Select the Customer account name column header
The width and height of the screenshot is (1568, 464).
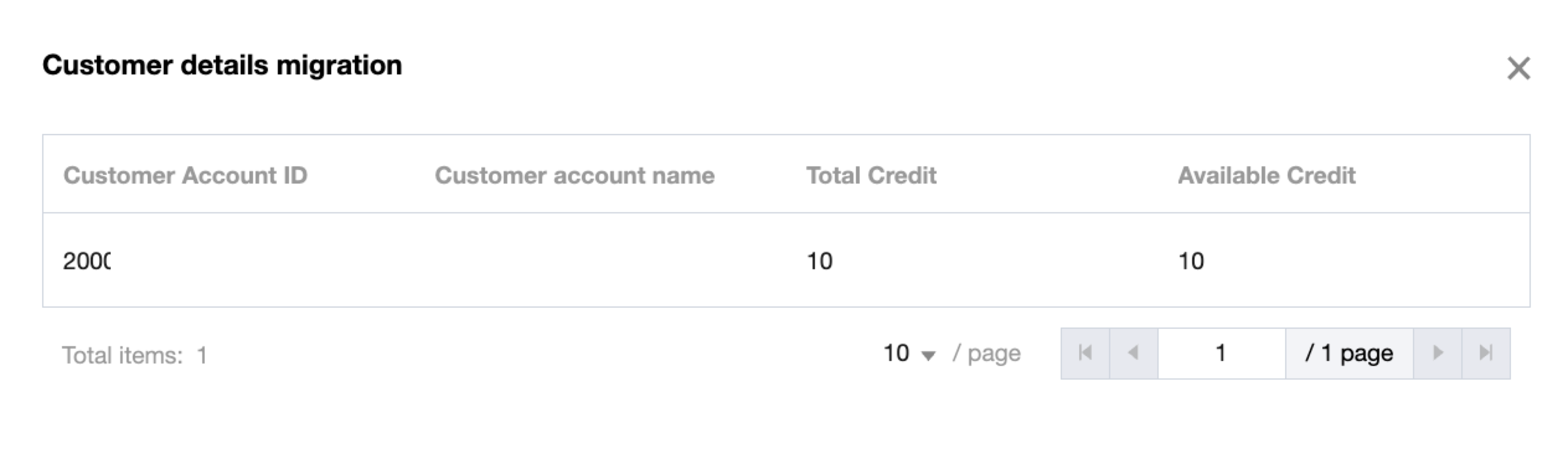575,175
